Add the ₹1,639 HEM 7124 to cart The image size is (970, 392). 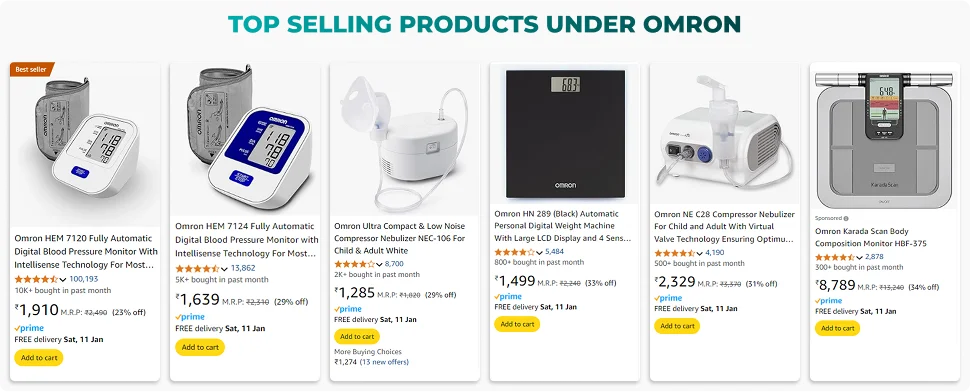(200, 347)
